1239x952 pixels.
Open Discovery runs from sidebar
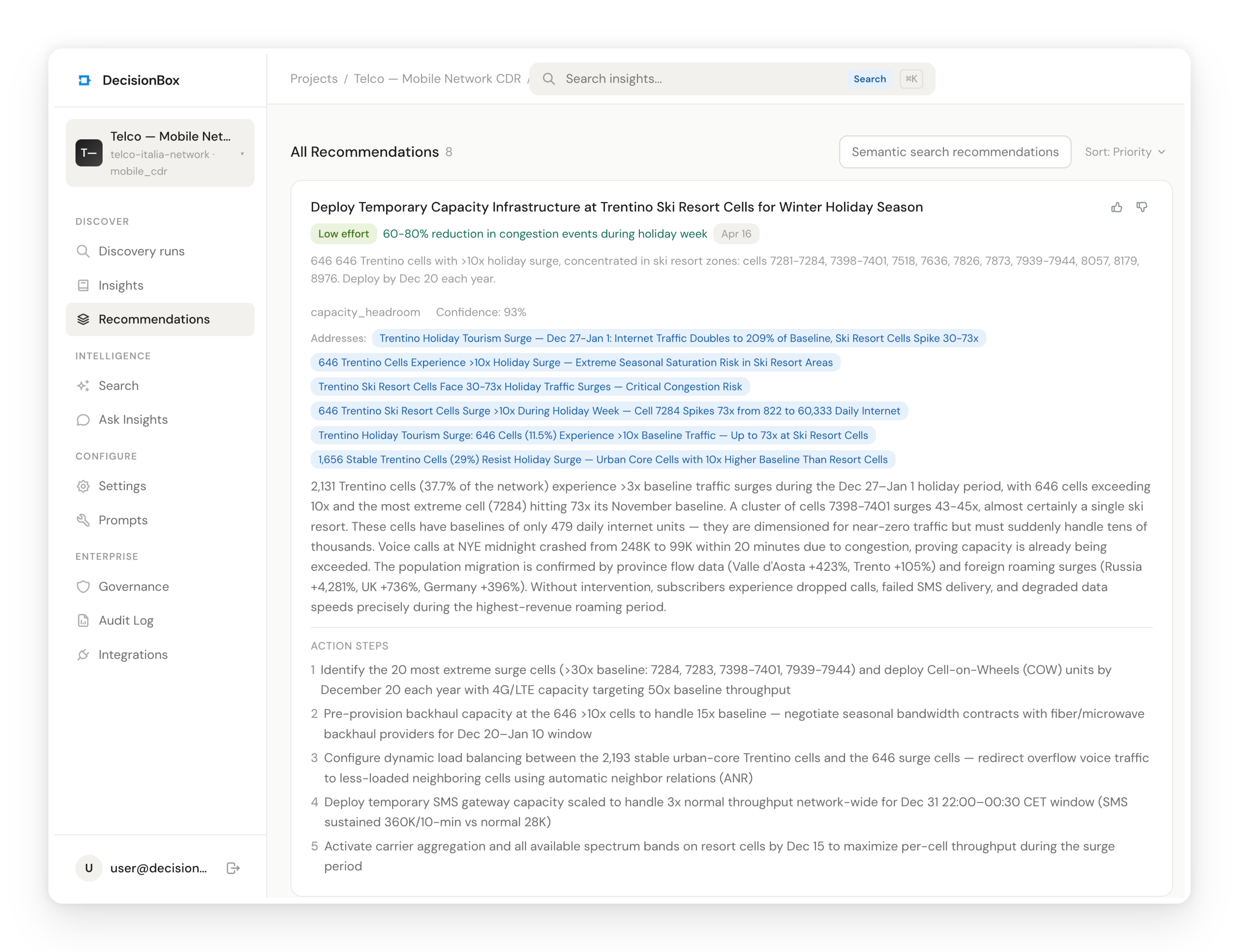141,251
